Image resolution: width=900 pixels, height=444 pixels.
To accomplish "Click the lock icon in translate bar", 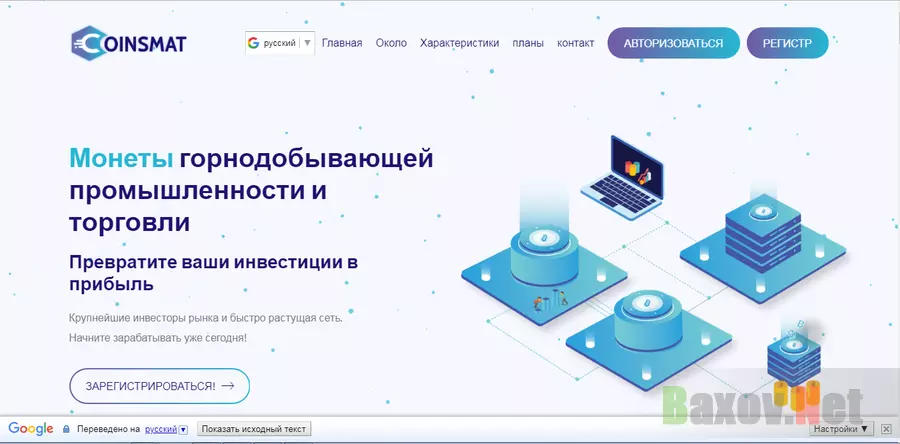I will tap(66, 429).
